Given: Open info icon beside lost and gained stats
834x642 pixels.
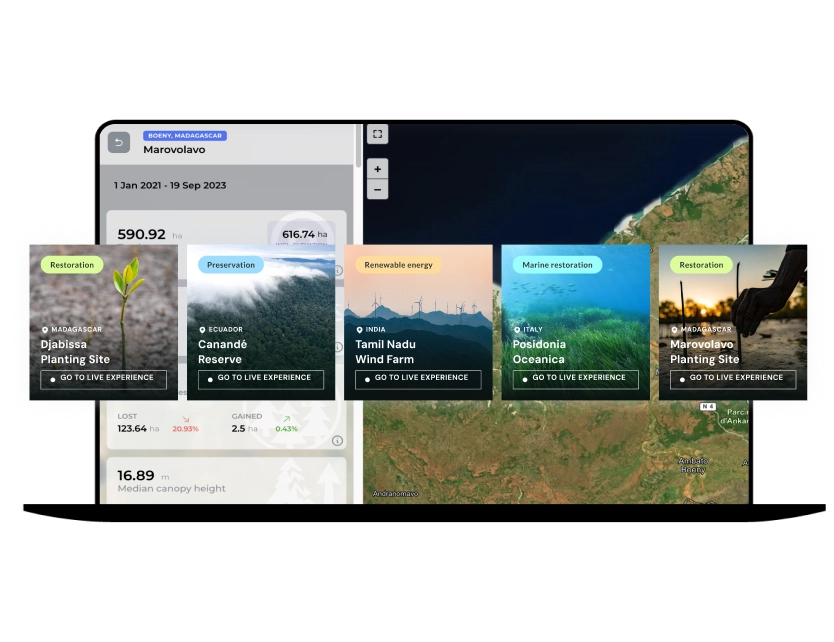Looking at the screenshot, I should (337, 440).
